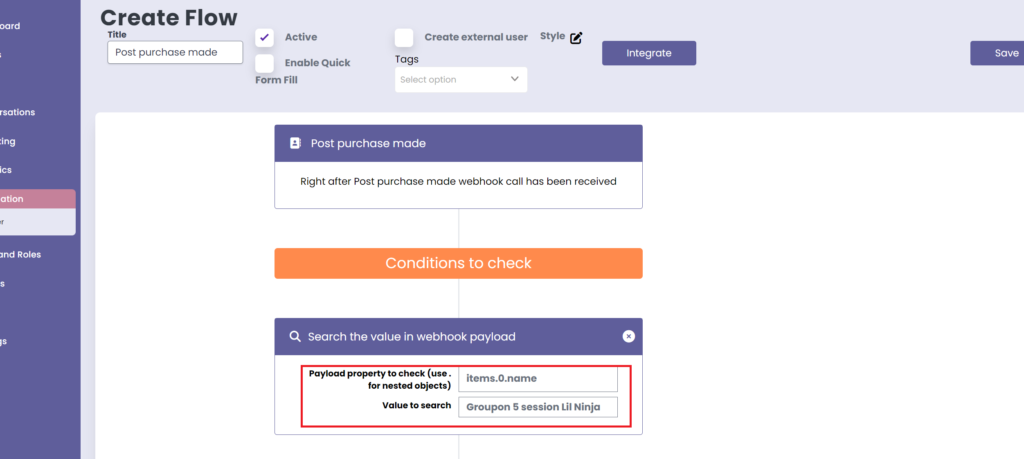The image size is (1024, 459).
Task: Click the Style edit pencil icon
Action: coord(576,38)
